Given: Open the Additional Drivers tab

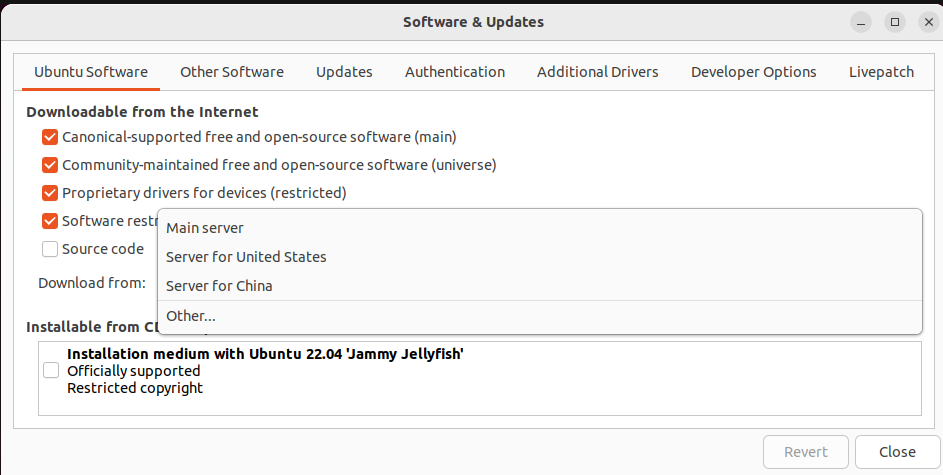Looking at the screenshot, I should [x=598, y=72].
